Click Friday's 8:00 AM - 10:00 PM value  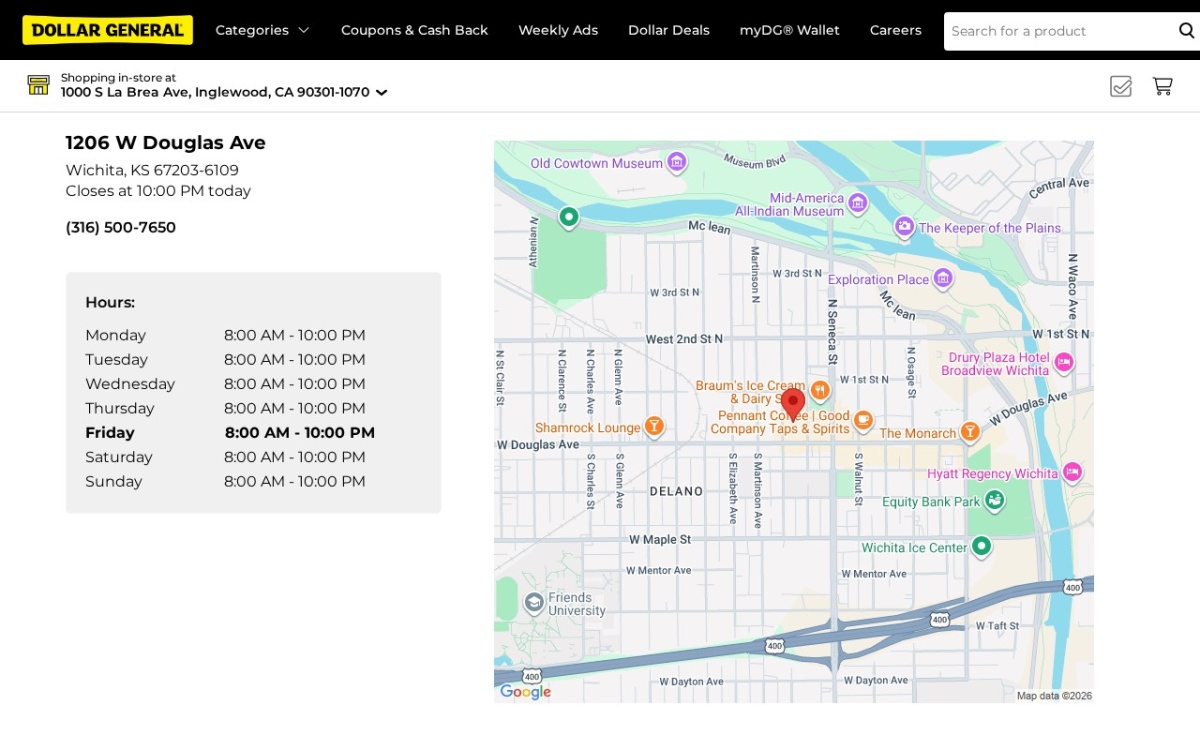point(300,433)
